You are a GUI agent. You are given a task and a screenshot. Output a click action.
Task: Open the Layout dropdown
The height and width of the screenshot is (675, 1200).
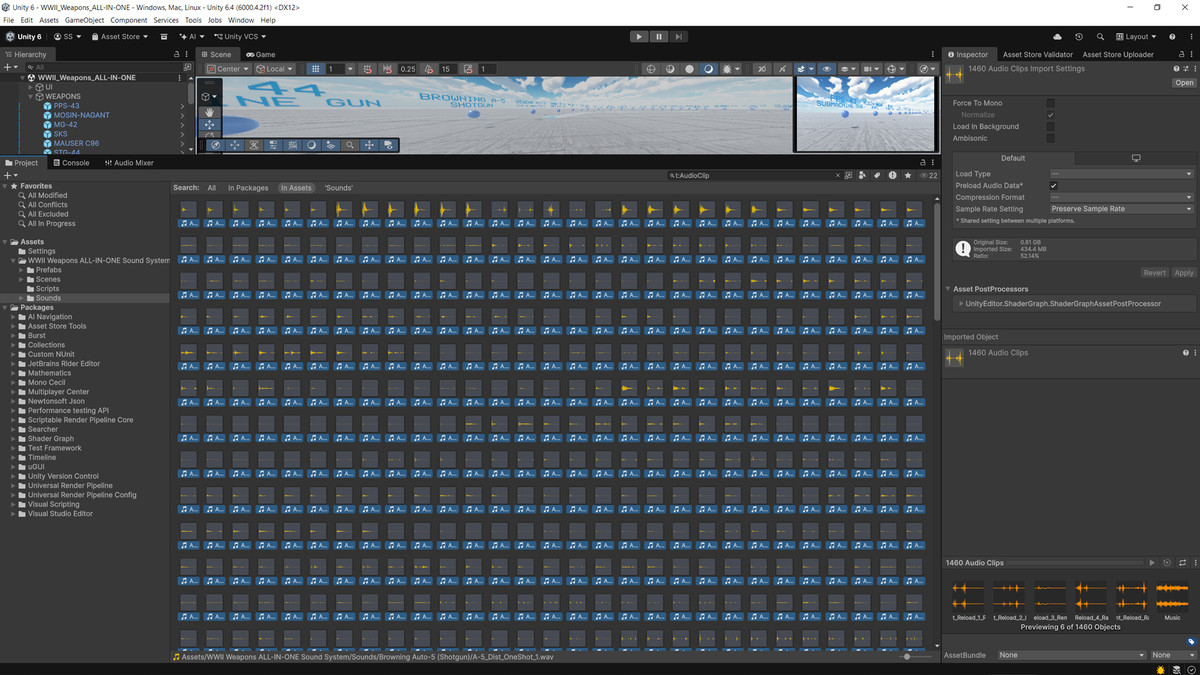coord(1136,37)
